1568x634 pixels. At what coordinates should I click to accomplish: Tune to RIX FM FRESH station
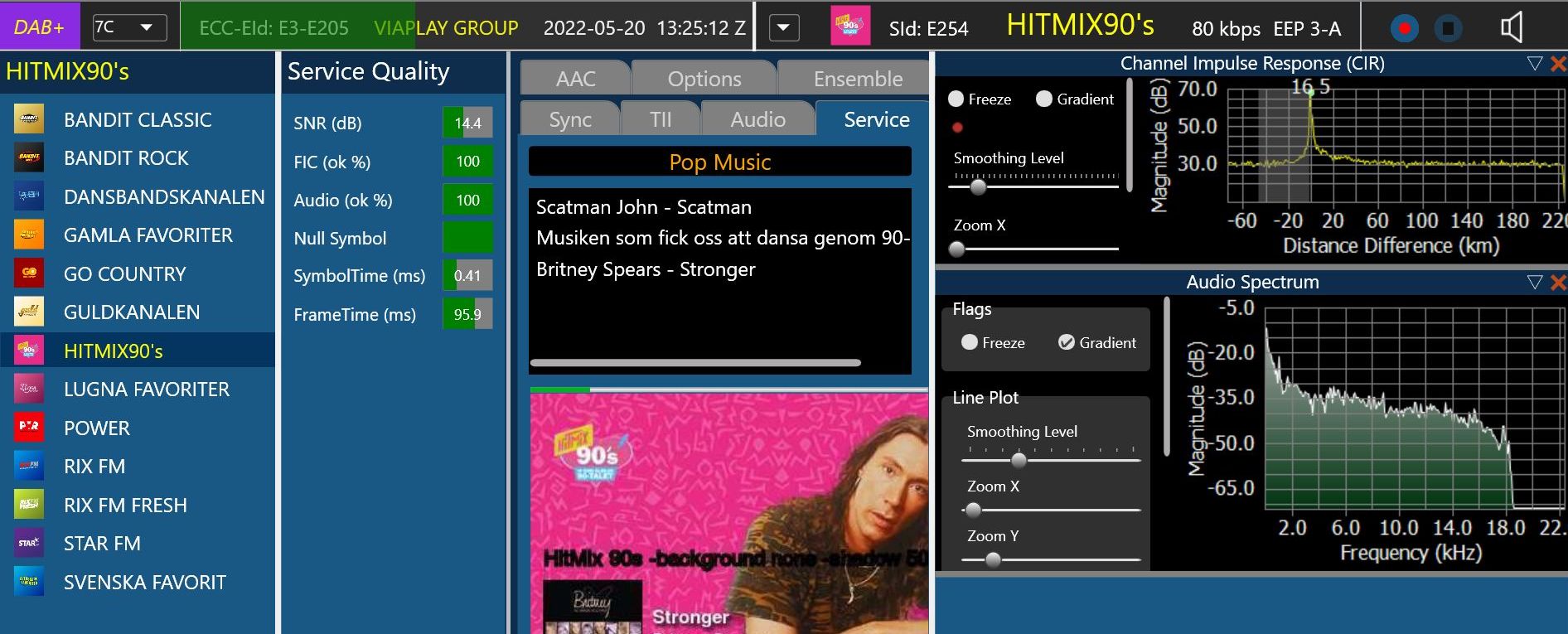click(125, 505)
